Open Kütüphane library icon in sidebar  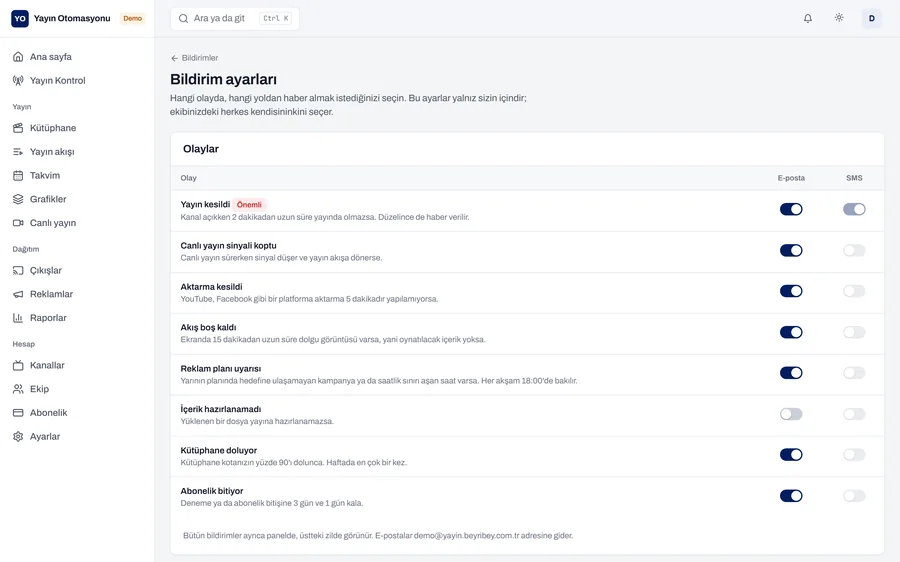tap(18, 128)
